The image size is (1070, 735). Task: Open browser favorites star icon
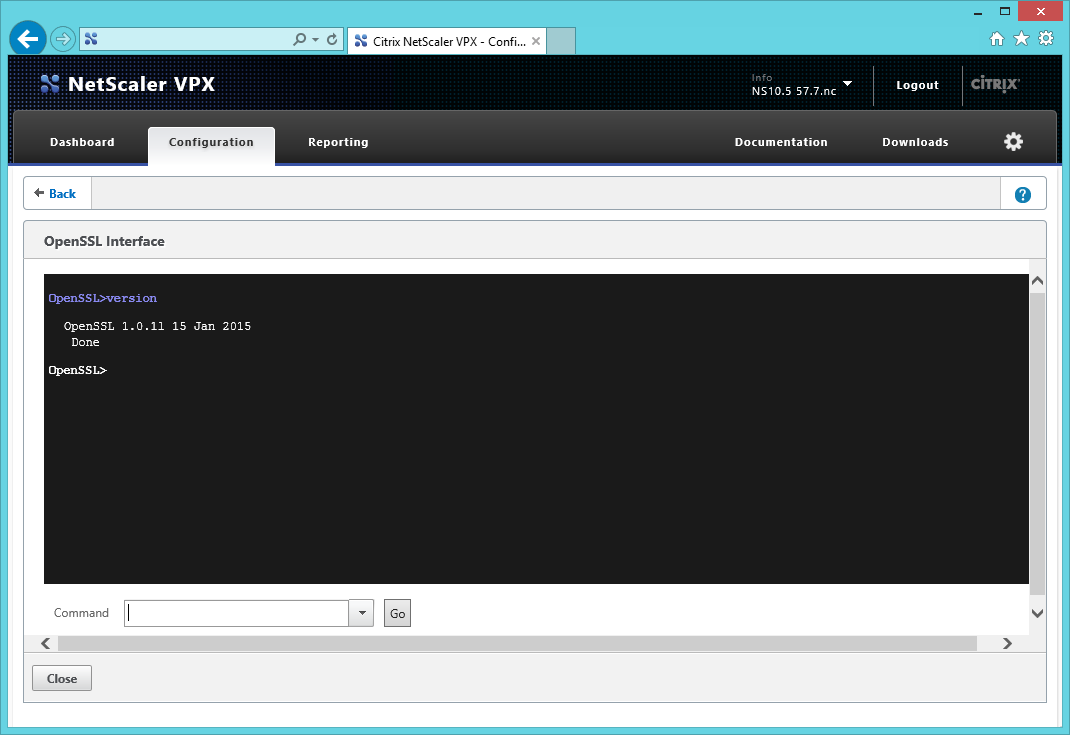pos(1022,38)
